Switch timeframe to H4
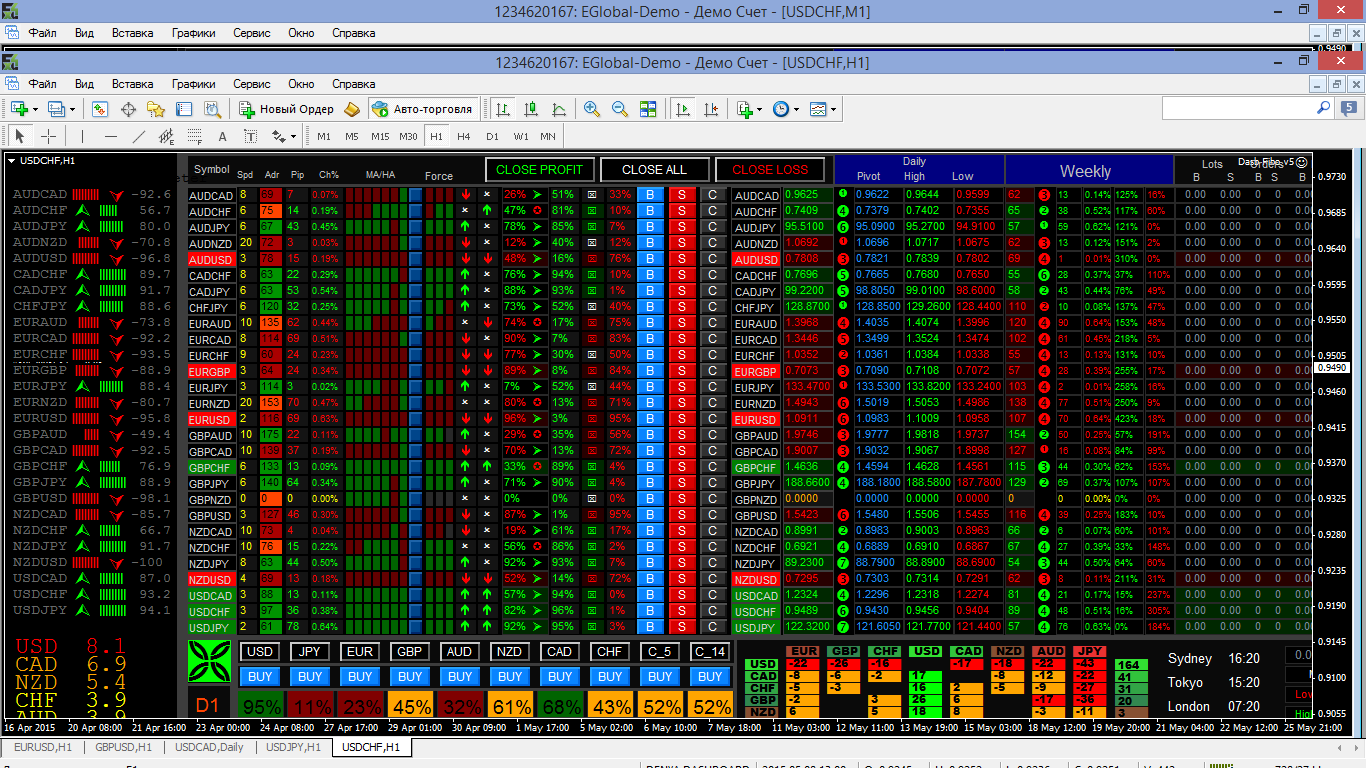The image size is (1366, 768). point(464,136)
